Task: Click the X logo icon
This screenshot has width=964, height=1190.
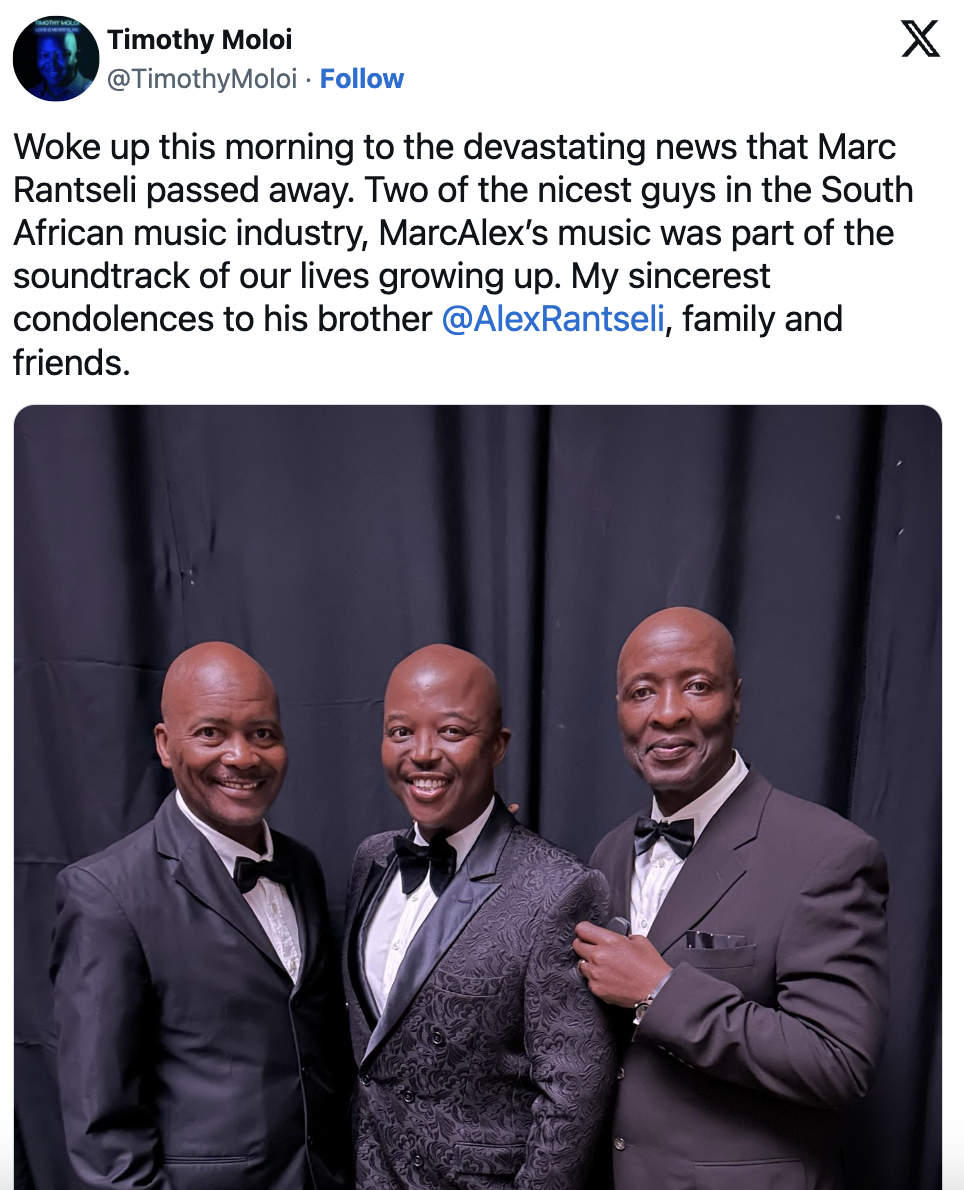Action: tap(921, 39)
